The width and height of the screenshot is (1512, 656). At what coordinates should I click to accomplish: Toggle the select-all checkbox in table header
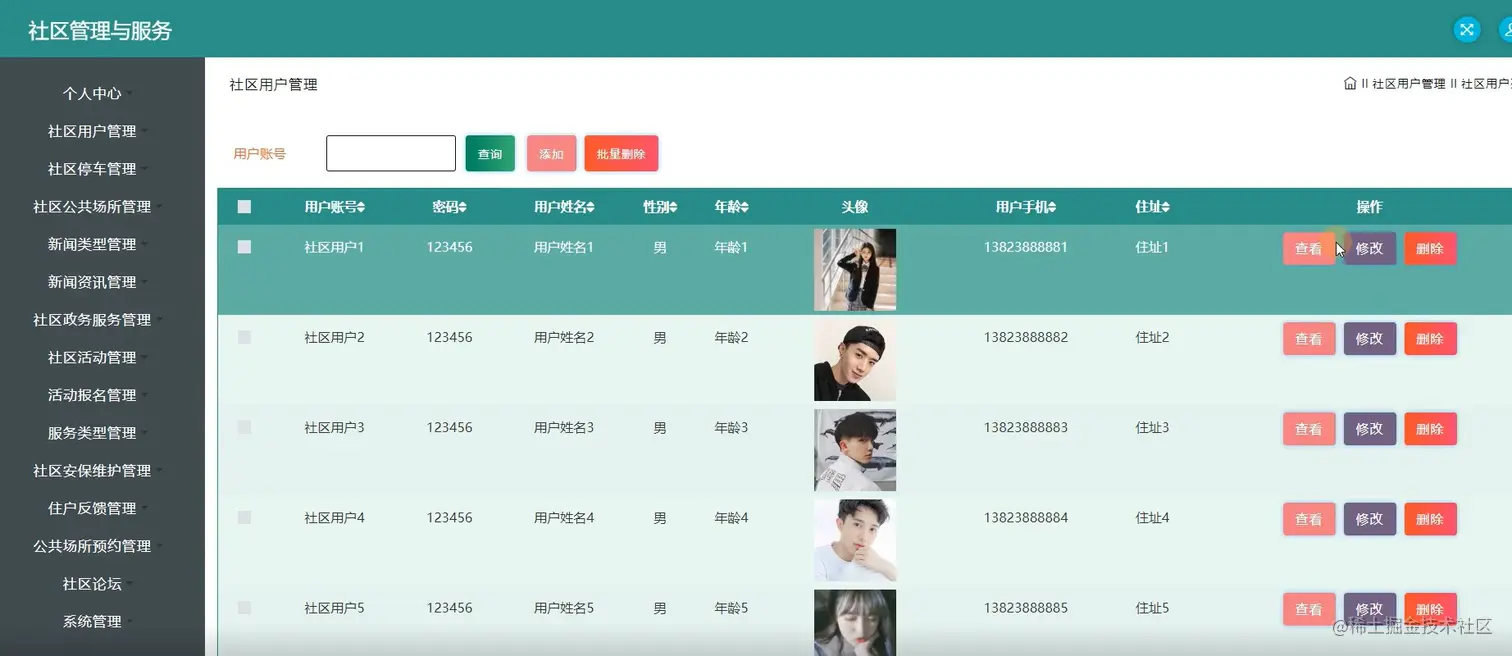click(243, 206)
